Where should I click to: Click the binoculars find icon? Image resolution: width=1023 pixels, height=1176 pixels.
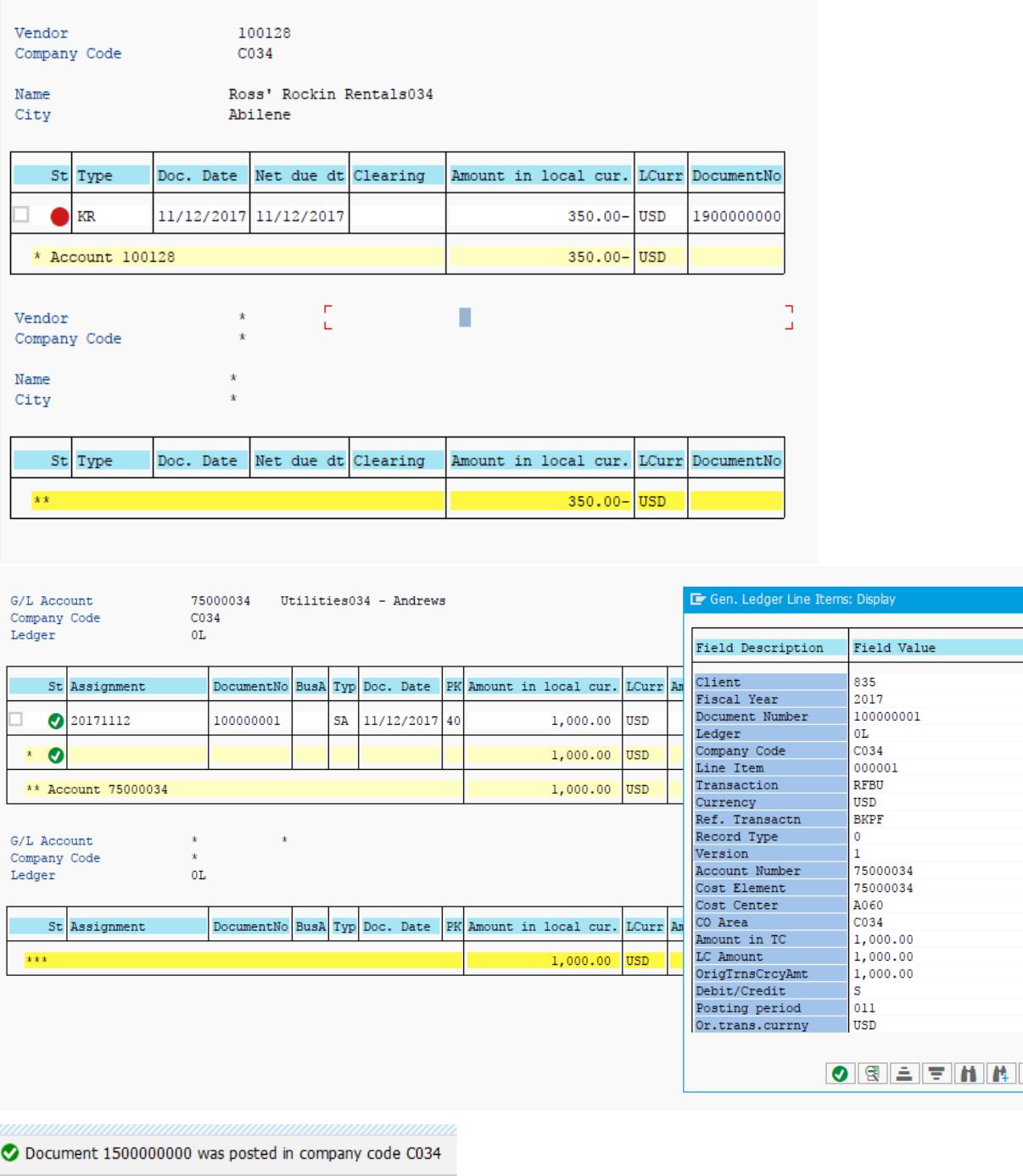[969, 1073]
